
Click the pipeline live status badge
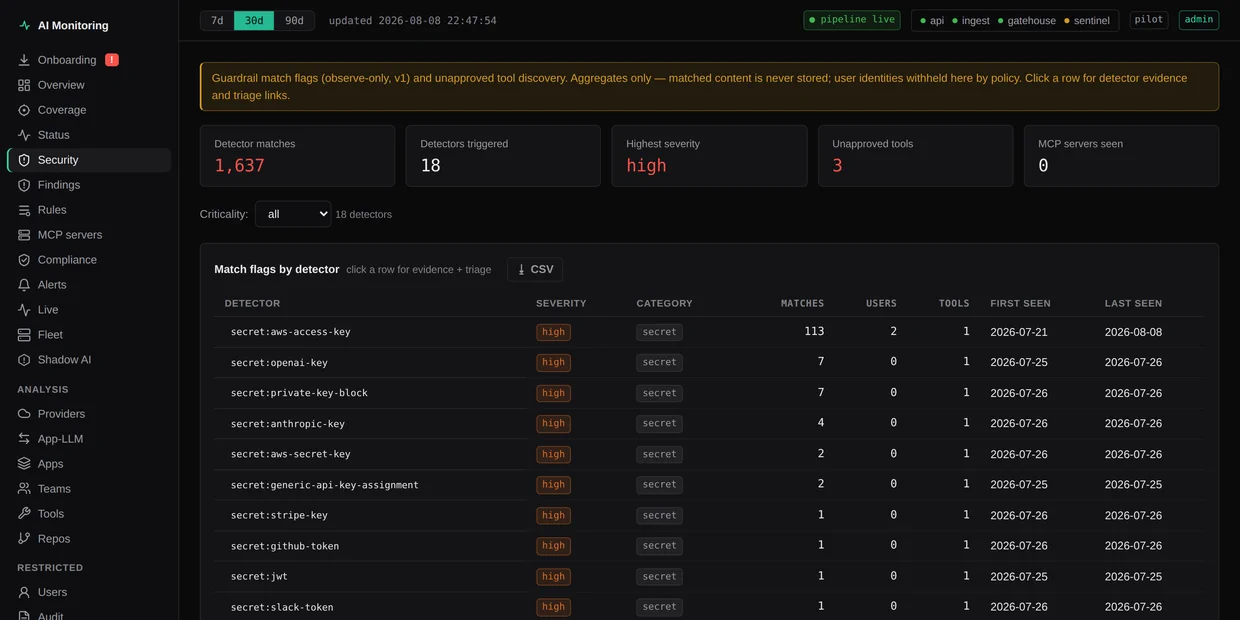coord(852,20)
